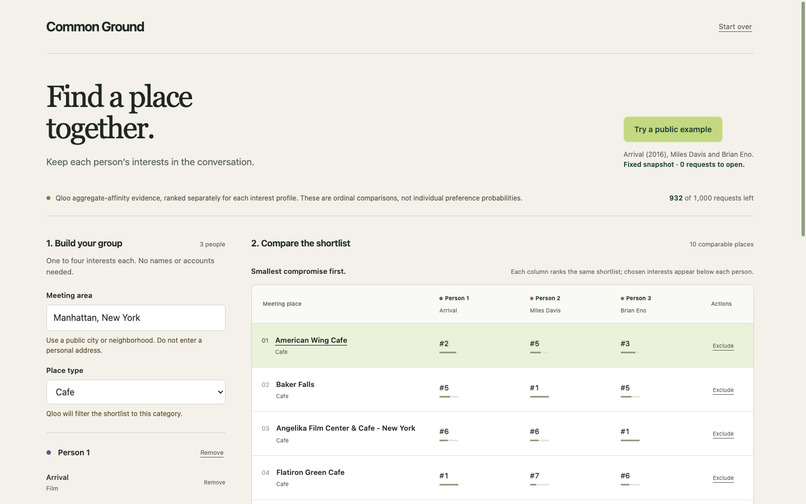Image resolution: width=806 pixels, height=504 pixels.
Task: Click Person 2's #1 rank for Baker Falls
Action: pyautogui.click(x=535, y=388)
